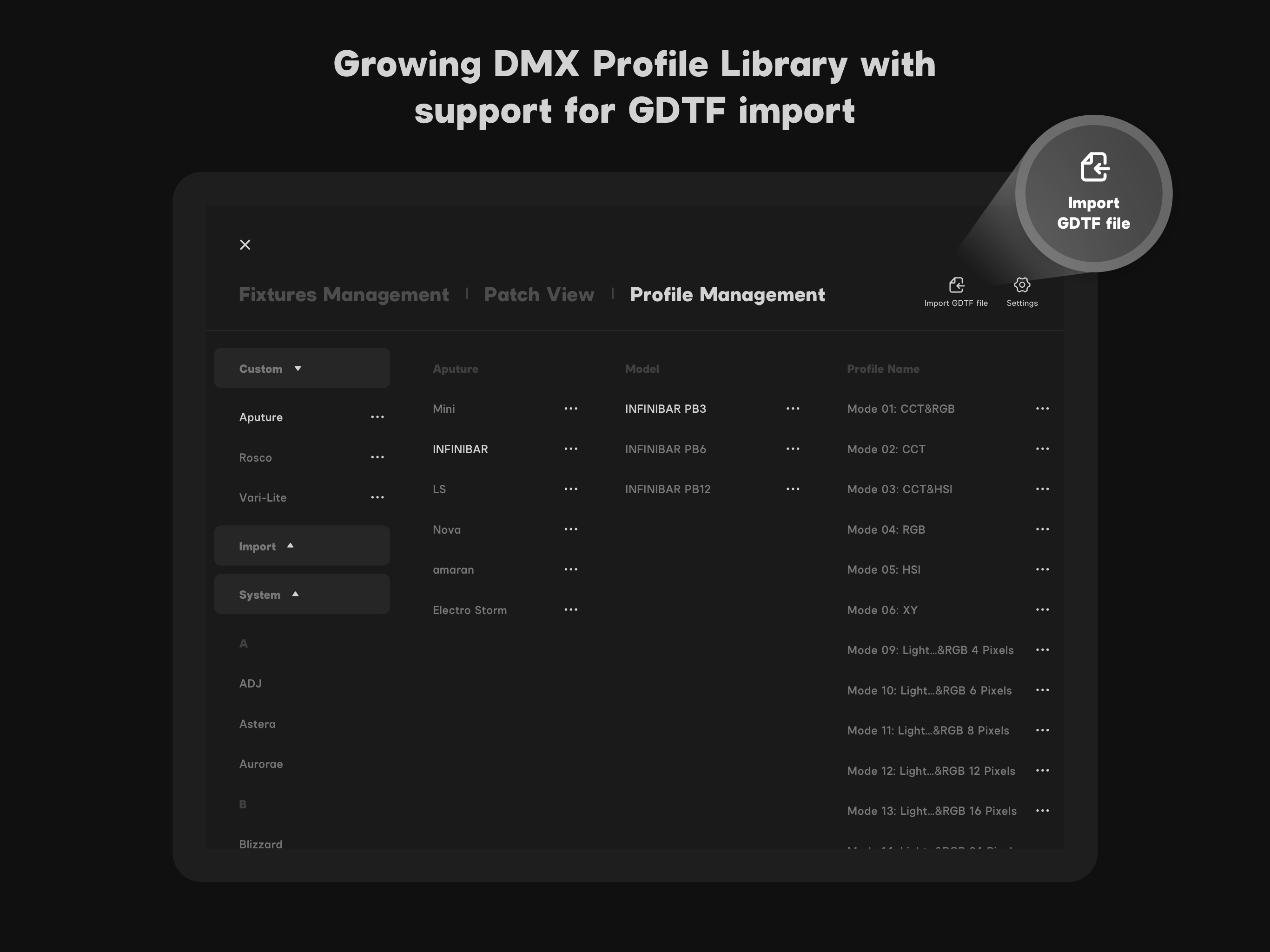Select model INFINIBAR PB6
The width and height of the screenshot is (1270, 952).
[x=665, y=449]
